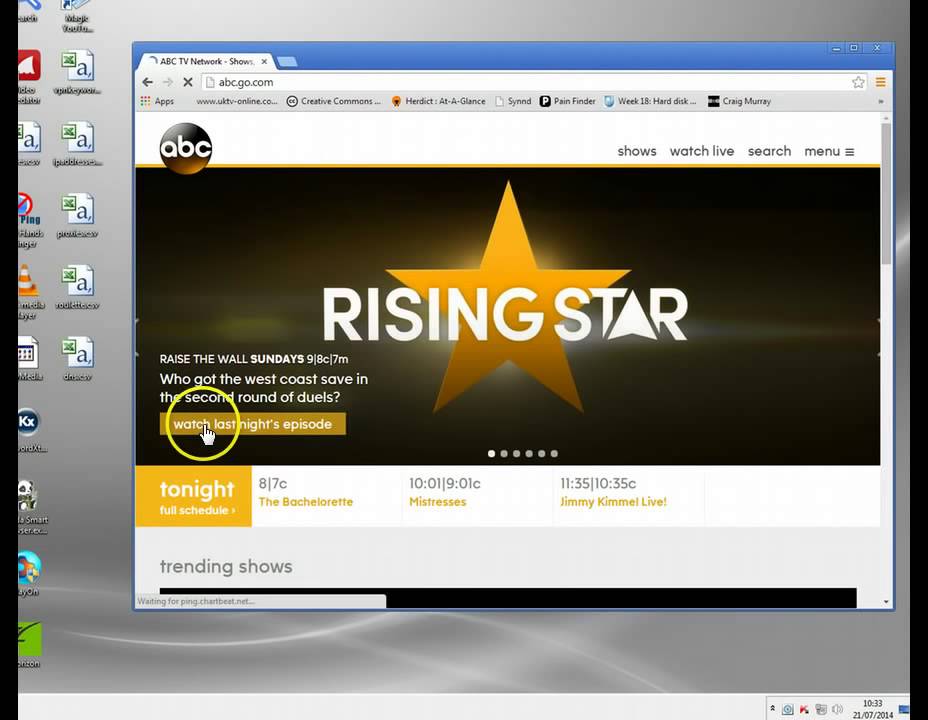Image resolution: width=928 pixels, height=720 pixels.
Task: Click the ABC logo
Action: [186, 148]
